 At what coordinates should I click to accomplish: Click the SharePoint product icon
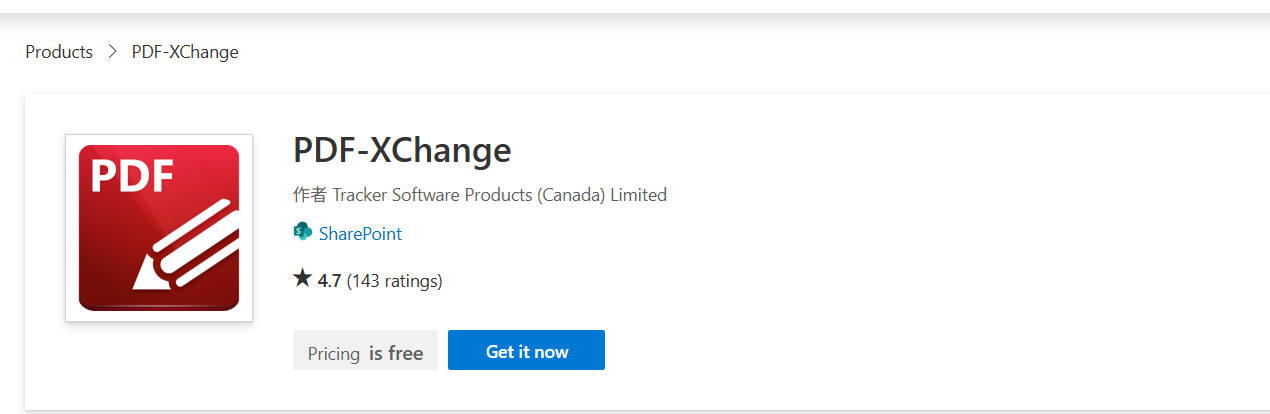302,233
